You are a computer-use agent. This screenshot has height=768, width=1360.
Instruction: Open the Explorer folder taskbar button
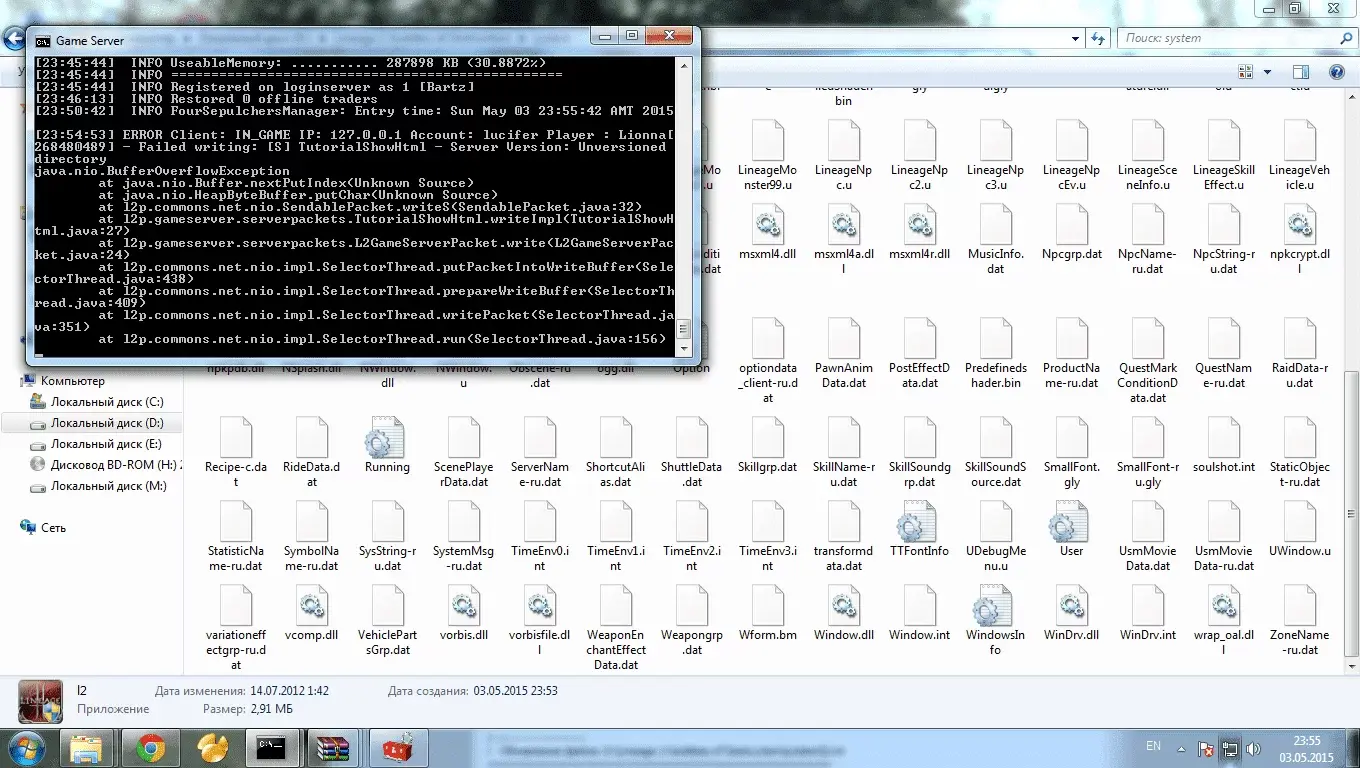coord(87,747)
